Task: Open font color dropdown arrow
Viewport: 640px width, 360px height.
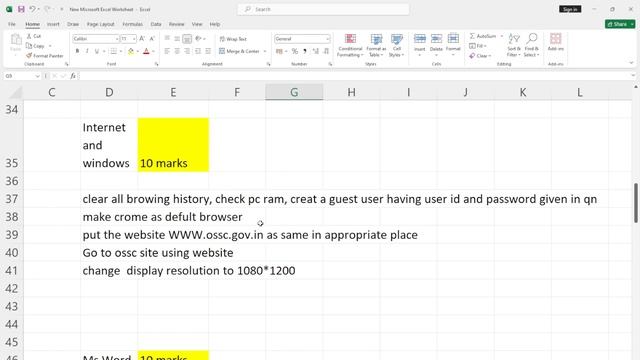Action: pyautogui.click(x=153, y=51)
